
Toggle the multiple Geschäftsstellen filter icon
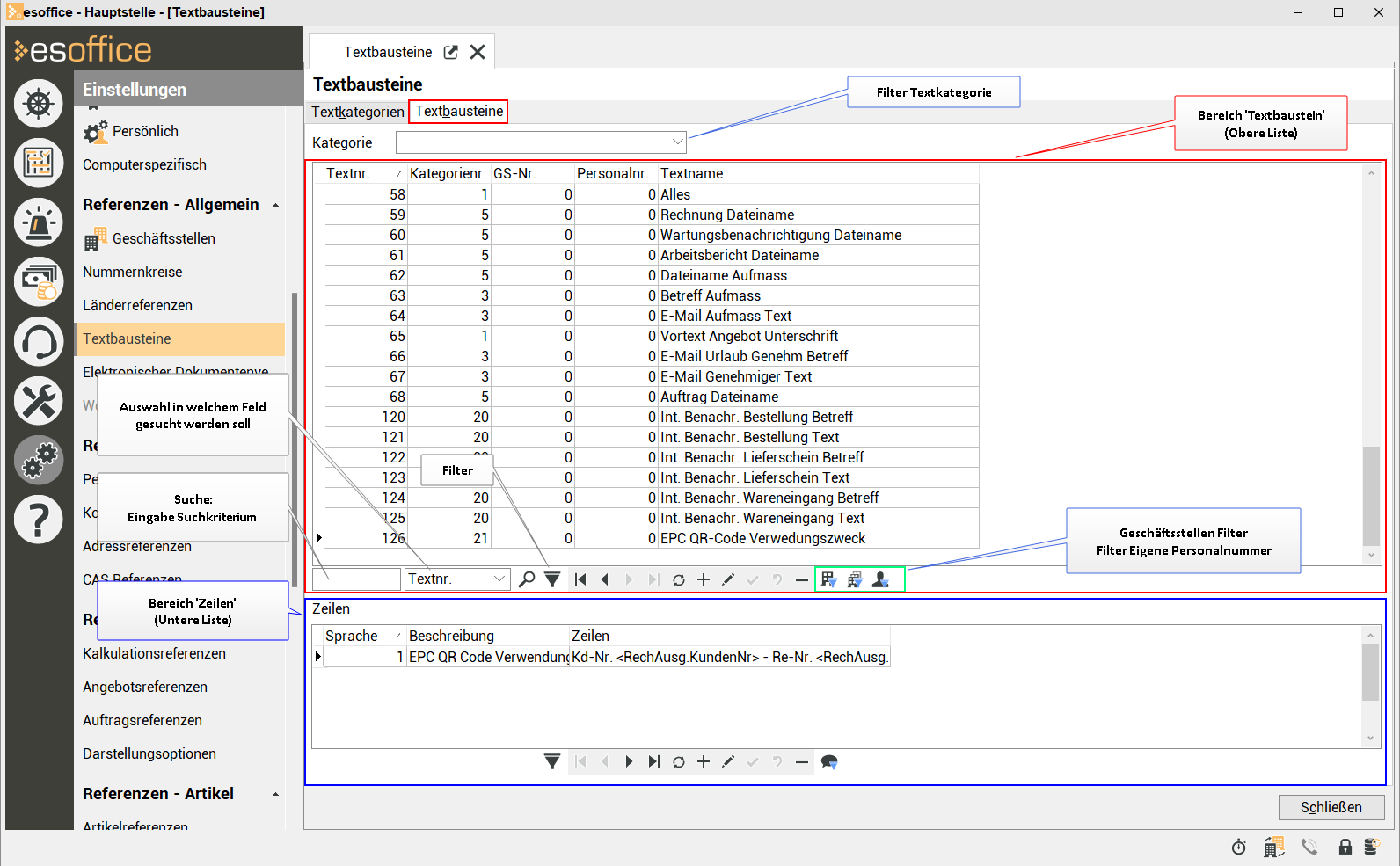point(855,579)
